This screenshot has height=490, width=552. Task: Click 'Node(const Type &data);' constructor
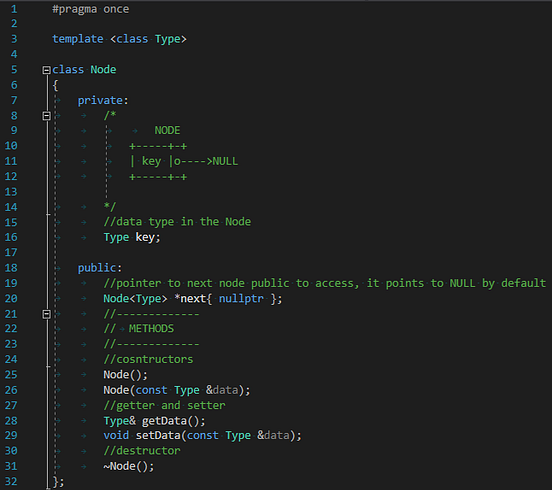177,390
